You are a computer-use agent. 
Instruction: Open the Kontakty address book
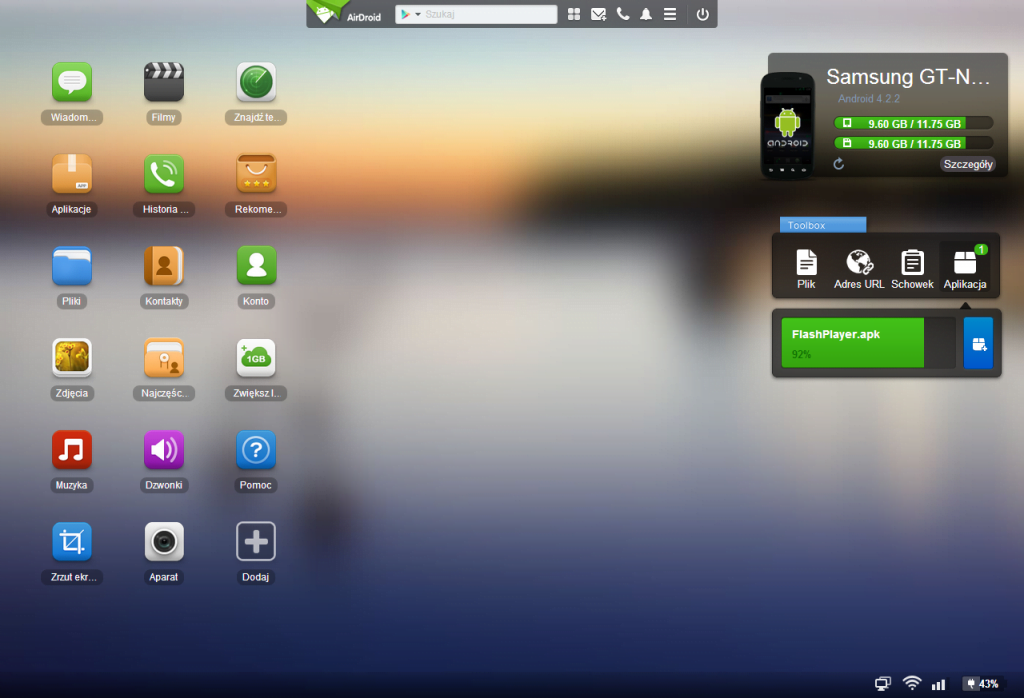164,266
